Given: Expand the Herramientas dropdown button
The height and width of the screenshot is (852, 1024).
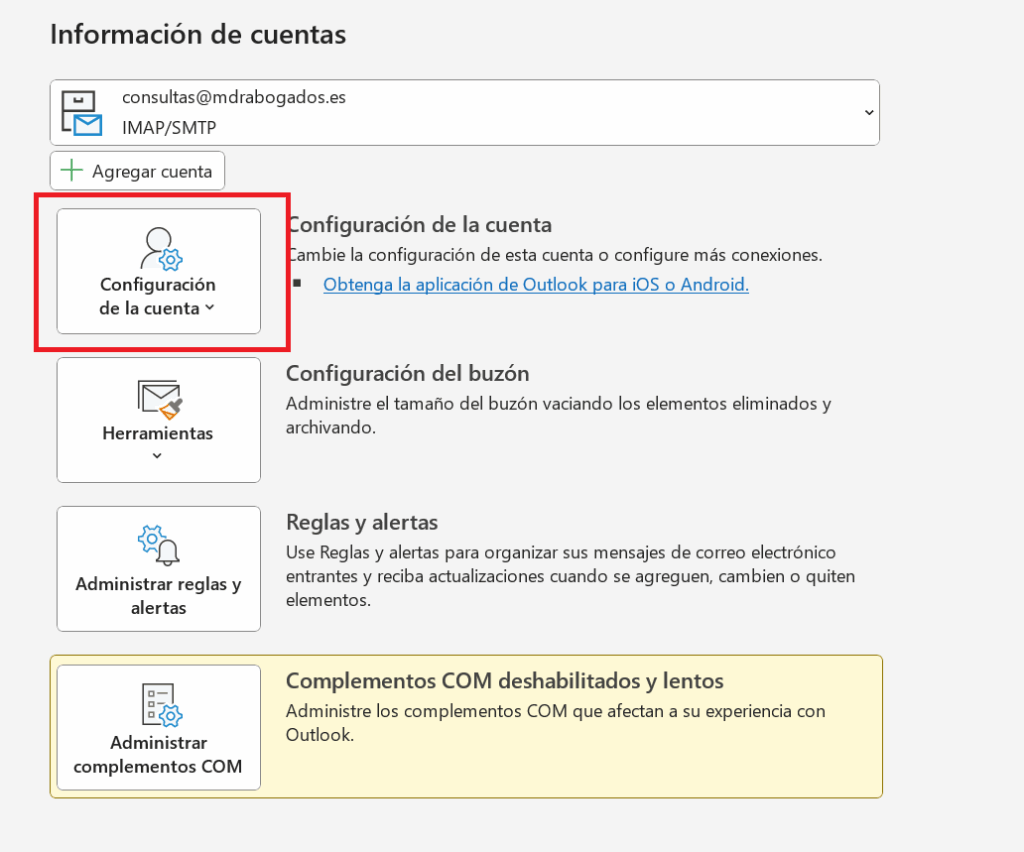Looking at the screenshot, I should point(159,420).
